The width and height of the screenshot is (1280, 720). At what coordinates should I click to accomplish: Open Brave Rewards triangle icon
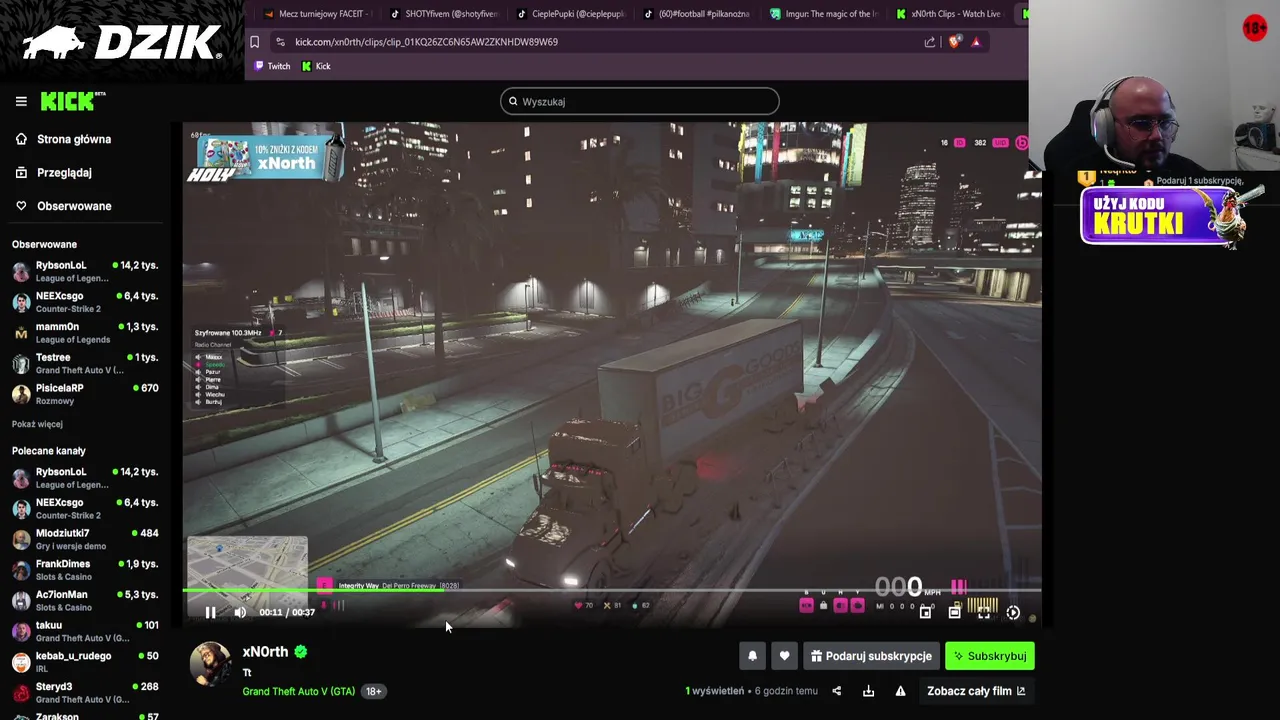[x=976, y=42]
